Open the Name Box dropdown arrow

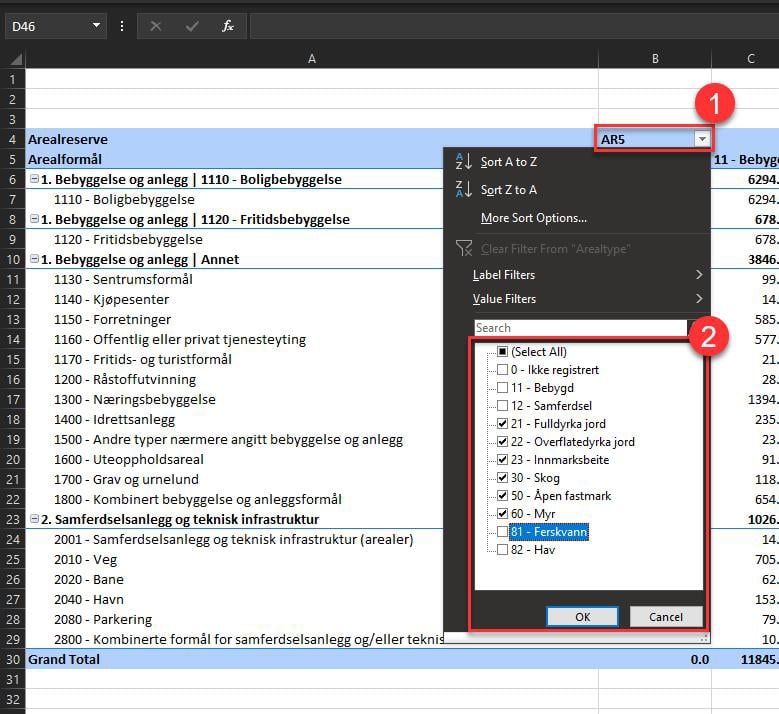[96, 26]
